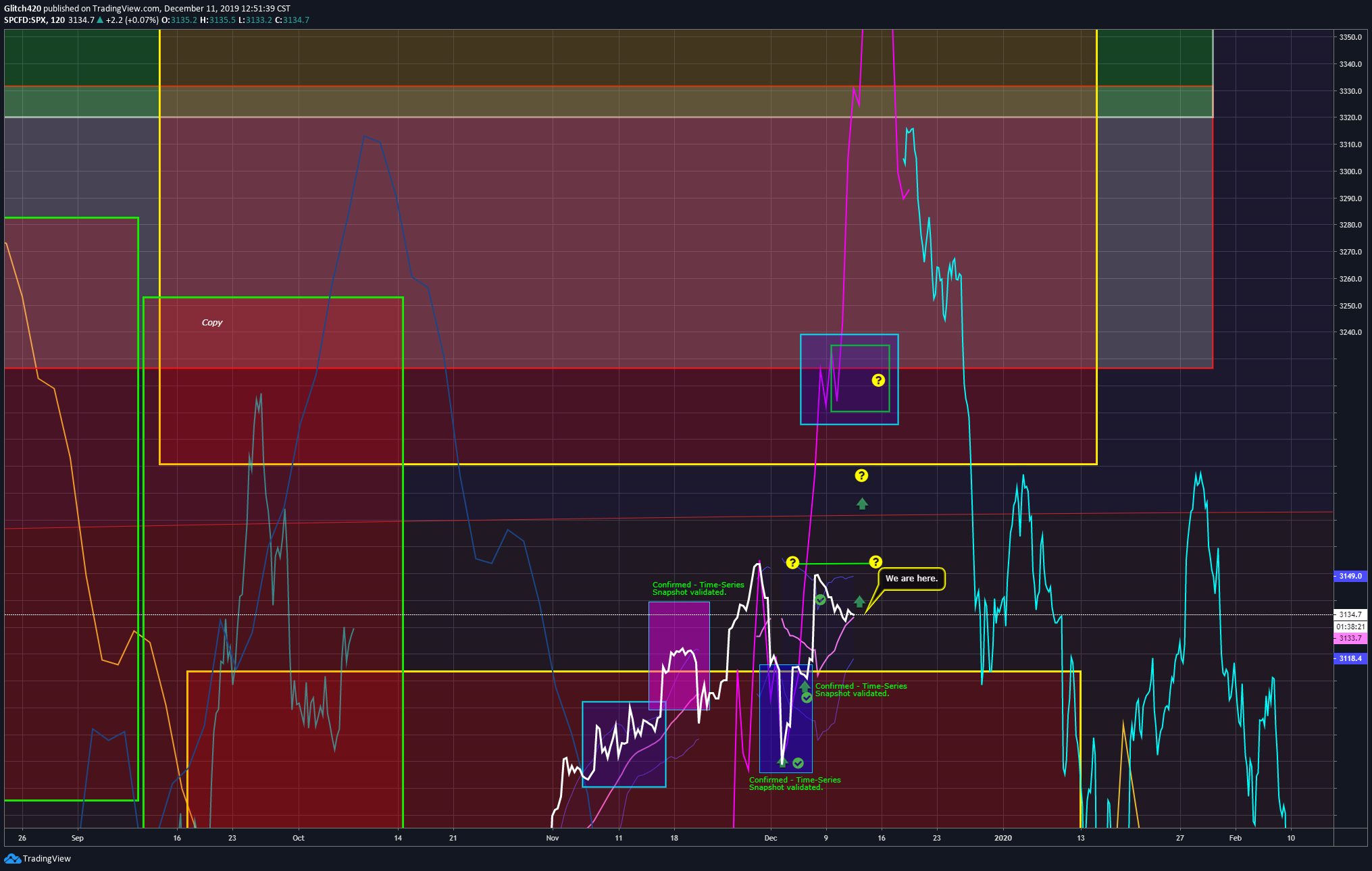1372x871 pixels.
Task: Click the question mark above the upper green arrow
Action: pos(861,475)
